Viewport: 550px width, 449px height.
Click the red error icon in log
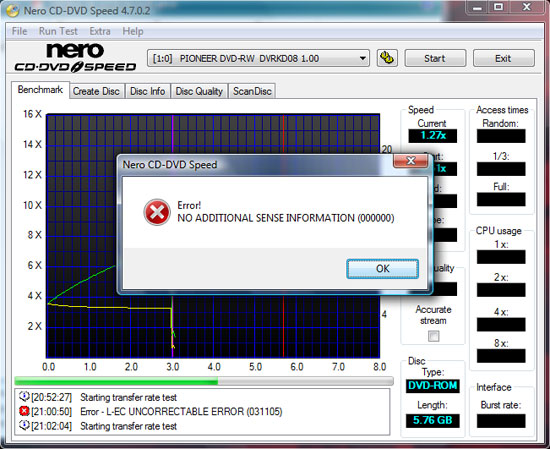[x=24, y=411]
